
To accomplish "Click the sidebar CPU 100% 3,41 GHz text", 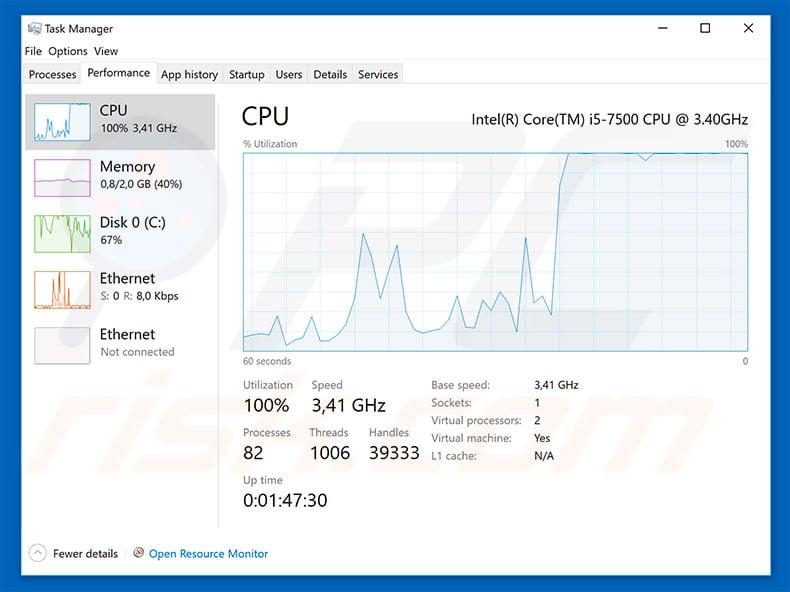I will tap(139, 128).
